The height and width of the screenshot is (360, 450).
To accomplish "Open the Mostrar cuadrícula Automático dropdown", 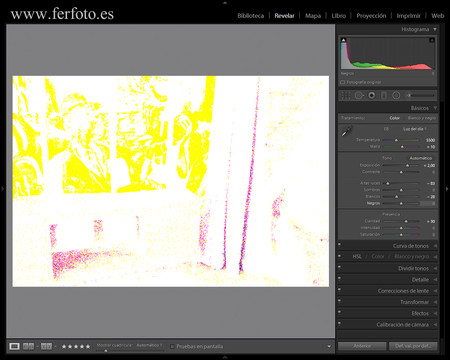I will pos(149,345).
